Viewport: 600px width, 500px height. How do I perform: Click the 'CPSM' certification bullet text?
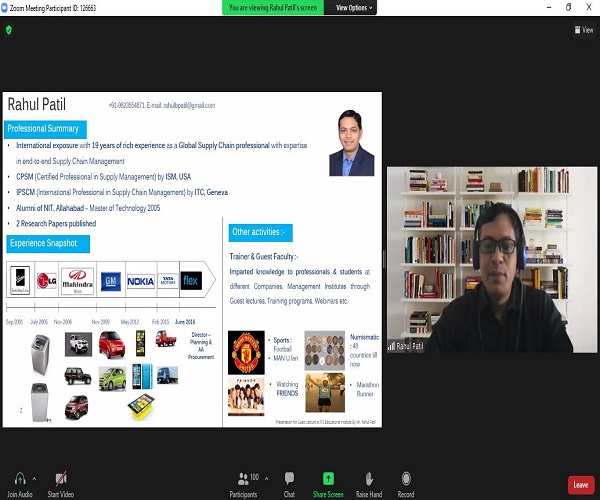click(x=103, y=177)
